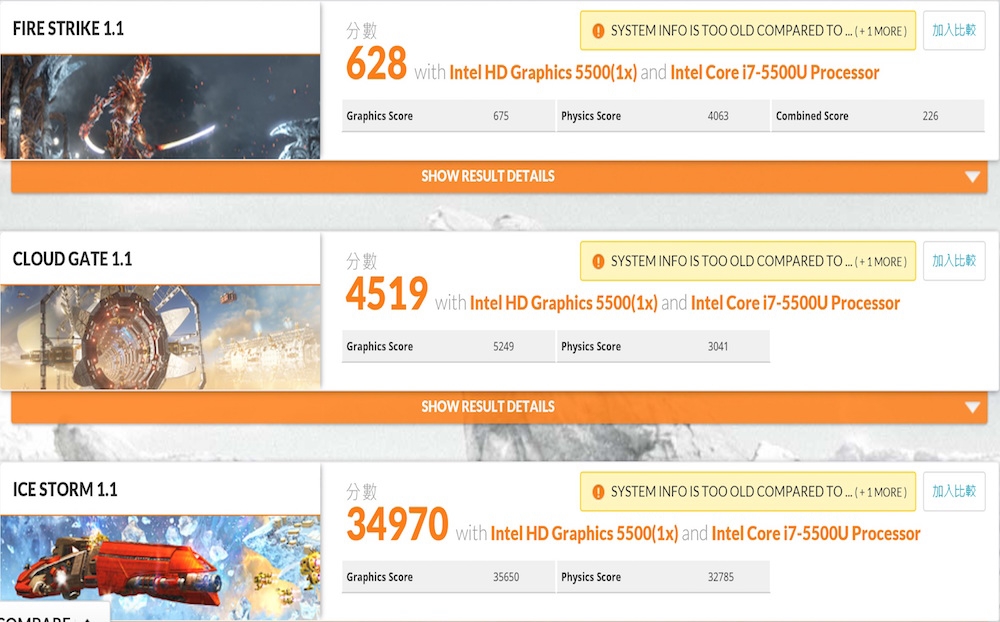
Task: Expand Cloud Gate result details arrow
Action: click(972, 407)
